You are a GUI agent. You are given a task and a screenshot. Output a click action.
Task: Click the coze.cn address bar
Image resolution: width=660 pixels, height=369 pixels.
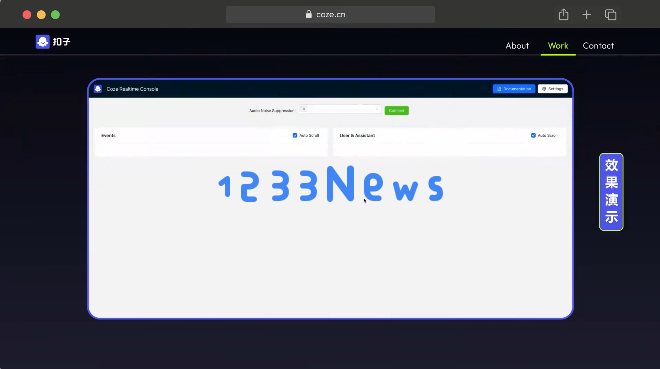330,14
